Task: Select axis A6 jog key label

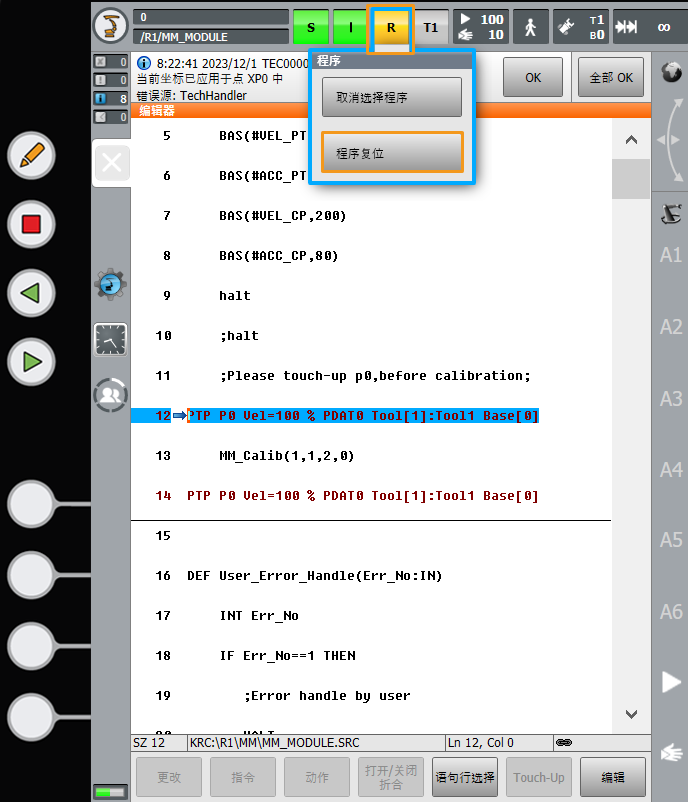Action: 671,612
